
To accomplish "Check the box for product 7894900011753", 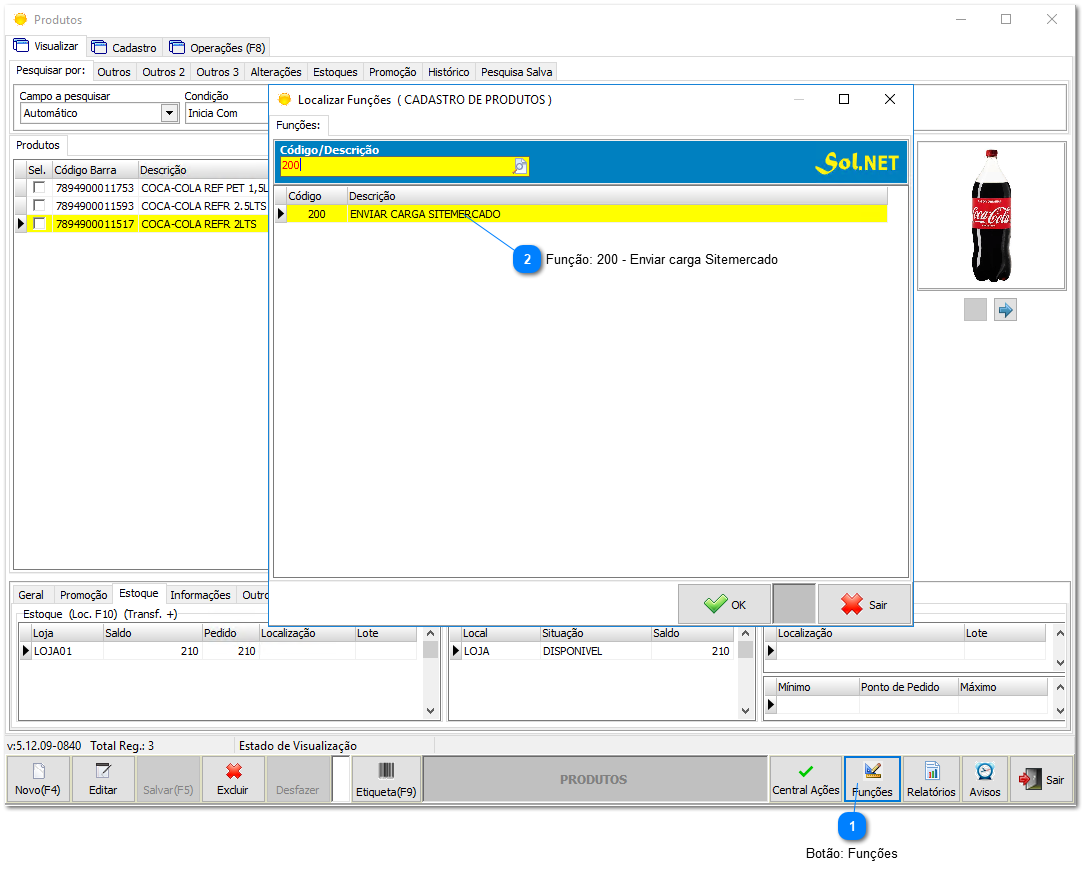I will (39, 188).
